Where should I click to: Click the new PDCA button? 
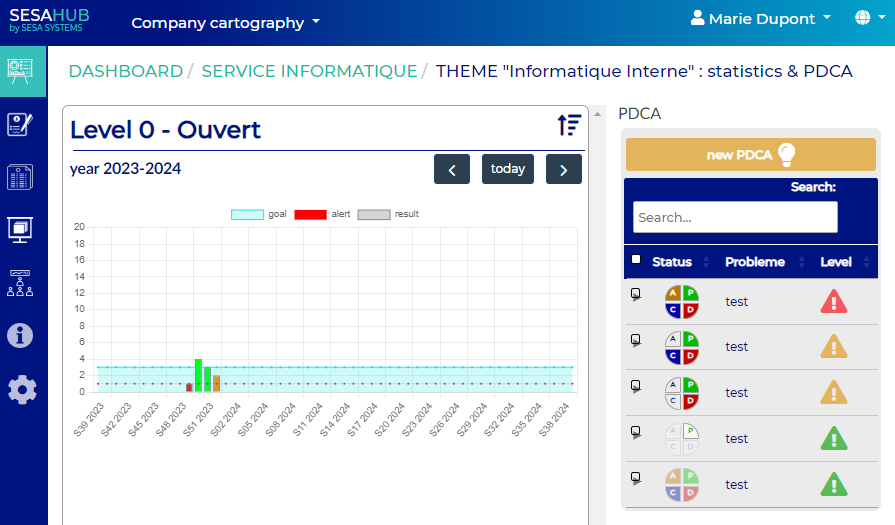tap(750, 155)
